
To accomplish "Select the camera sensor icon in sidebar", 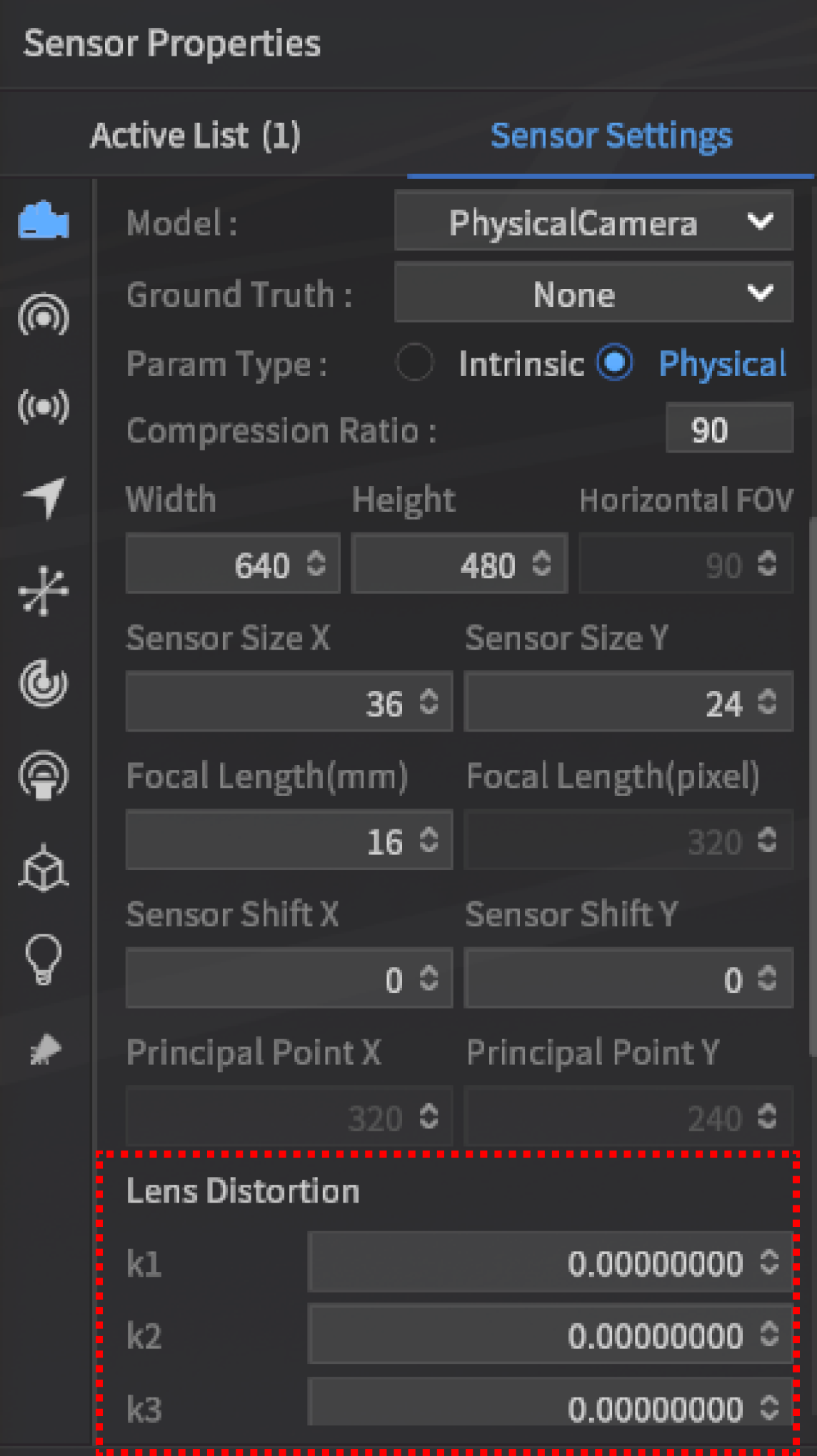I will click(44, 221).
